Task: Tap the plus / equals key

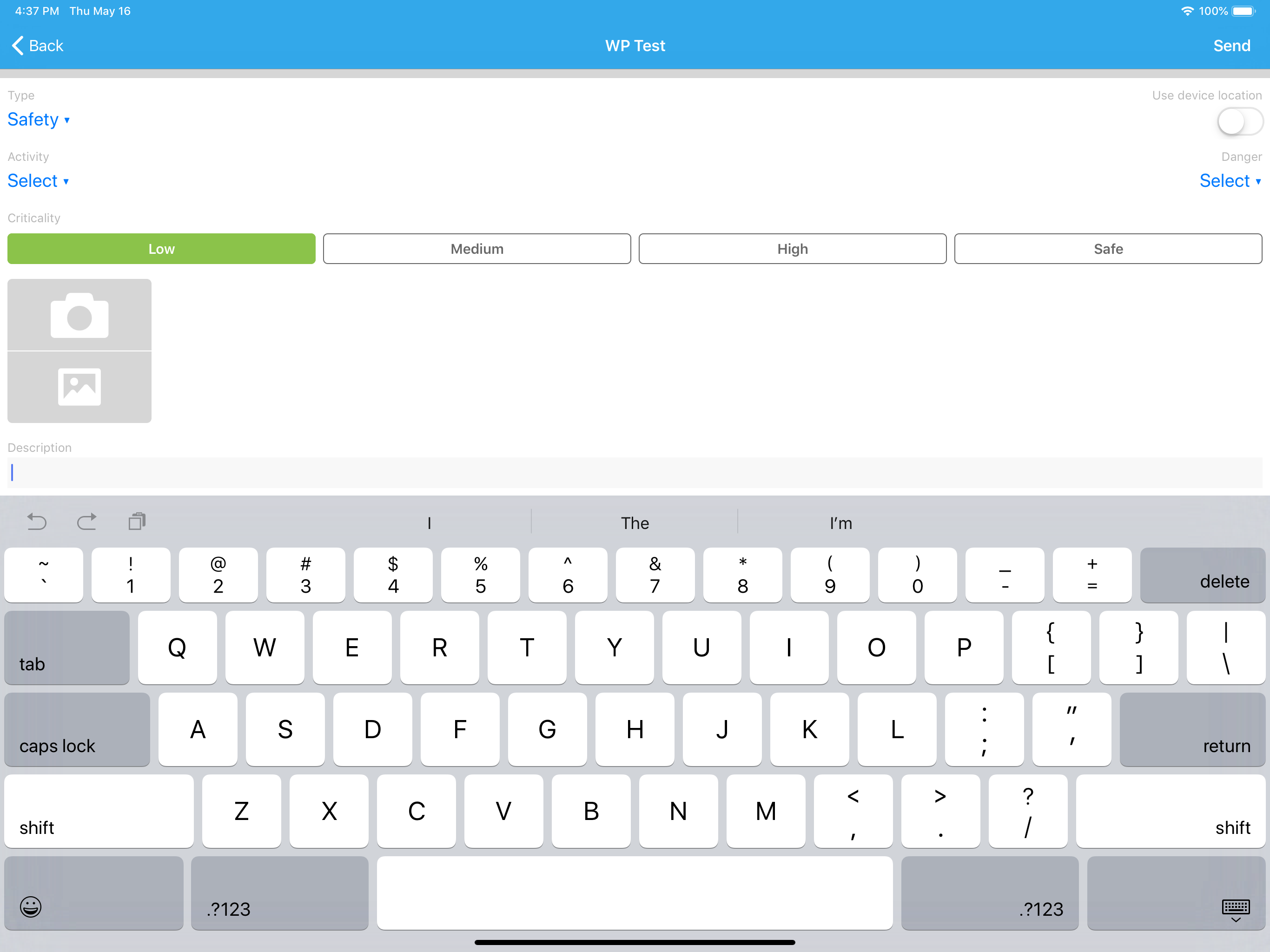Action: coord(1092,575)
